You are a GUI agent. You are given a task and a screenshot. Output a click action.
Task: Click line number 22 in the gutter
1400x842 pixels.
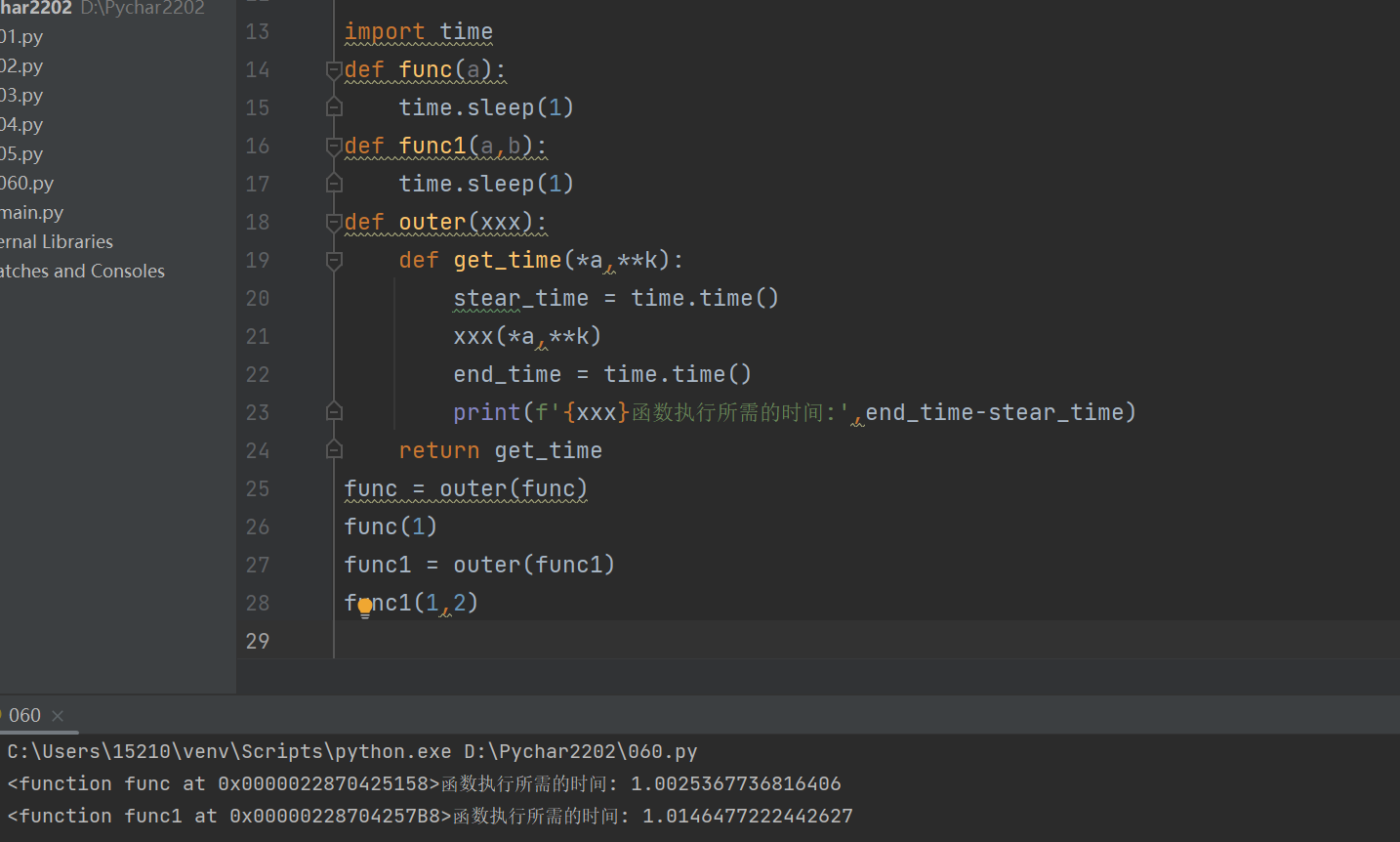pos(258,375)
